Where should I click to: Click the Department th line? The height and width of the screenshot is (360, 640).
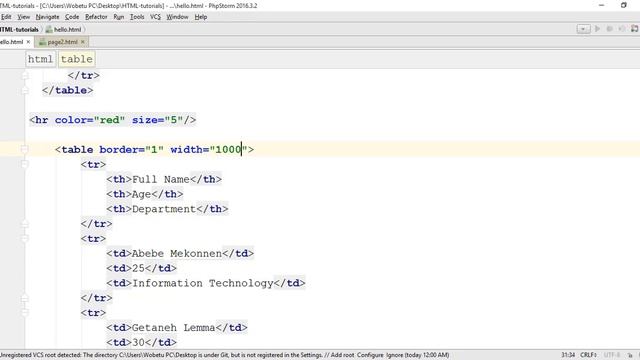[x=167, y=209]
